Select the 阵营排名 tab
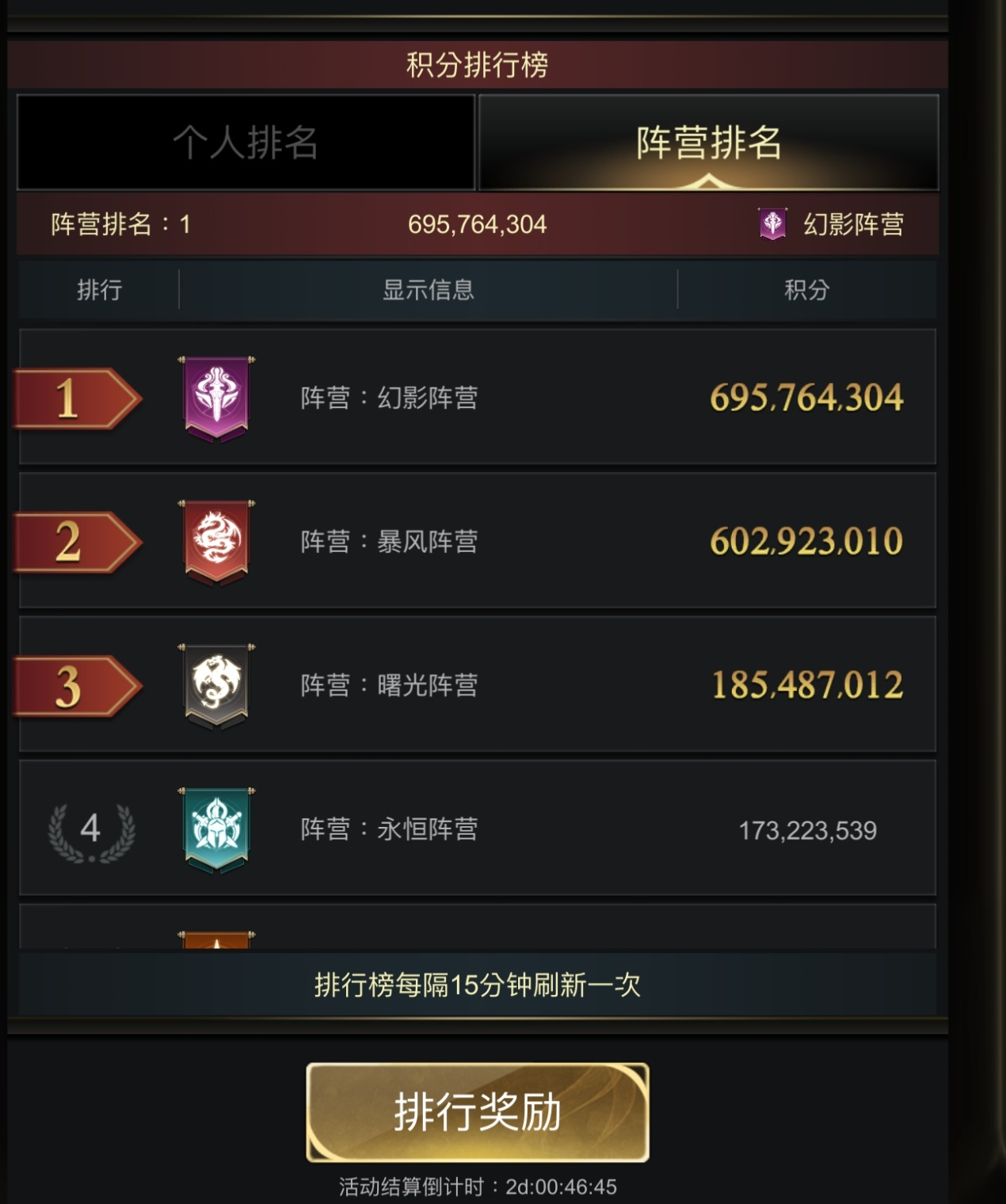Image resolution: width=1006 pixels, height=1204 pixels. 709,143
